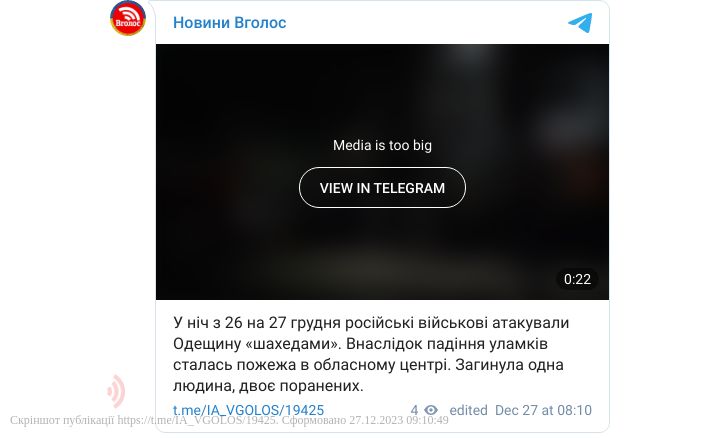Click the 0:22 video duration badge
Screen dimensions: 720x438
coord(577,279)
